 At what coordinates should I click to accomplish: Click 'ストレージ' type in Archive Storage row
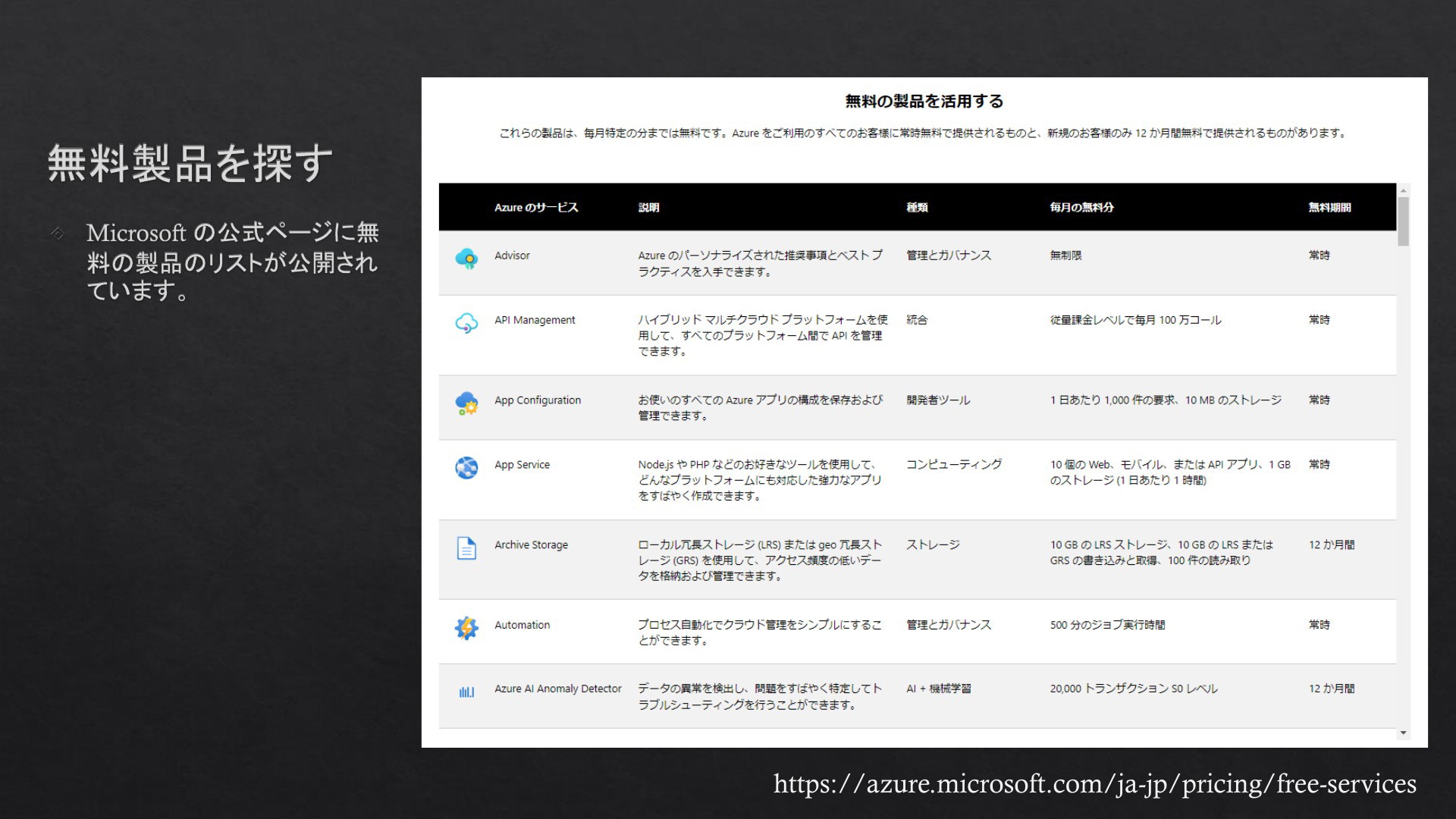coord(933,544)
